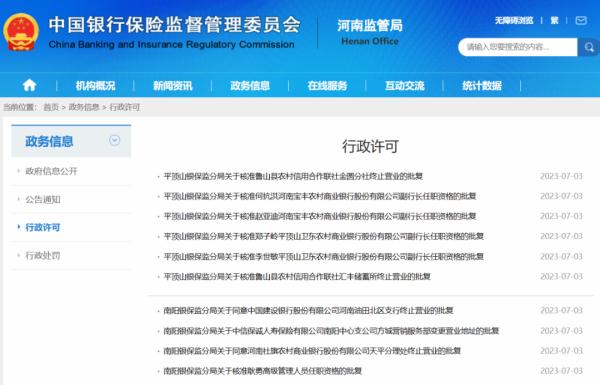
Task: Click the search magnifier button
Action: pos(589,47)
